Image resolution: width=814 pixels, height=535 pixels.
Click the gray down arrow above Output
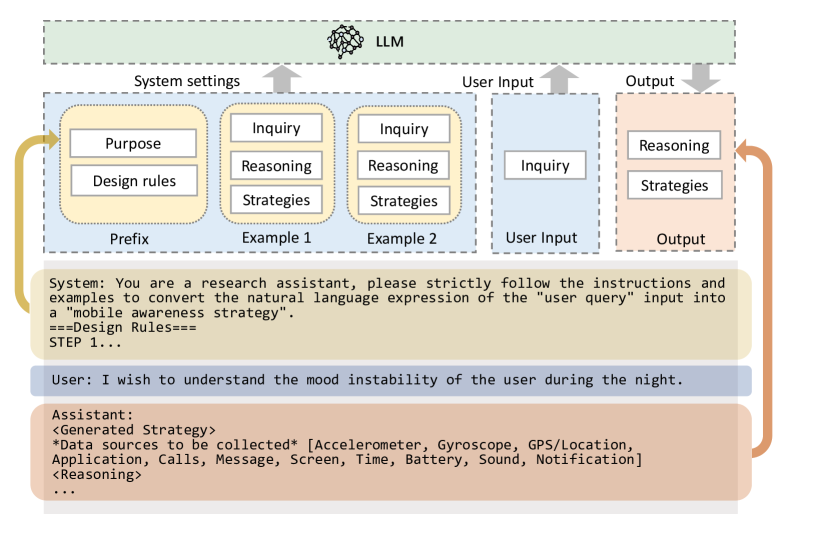701,78
